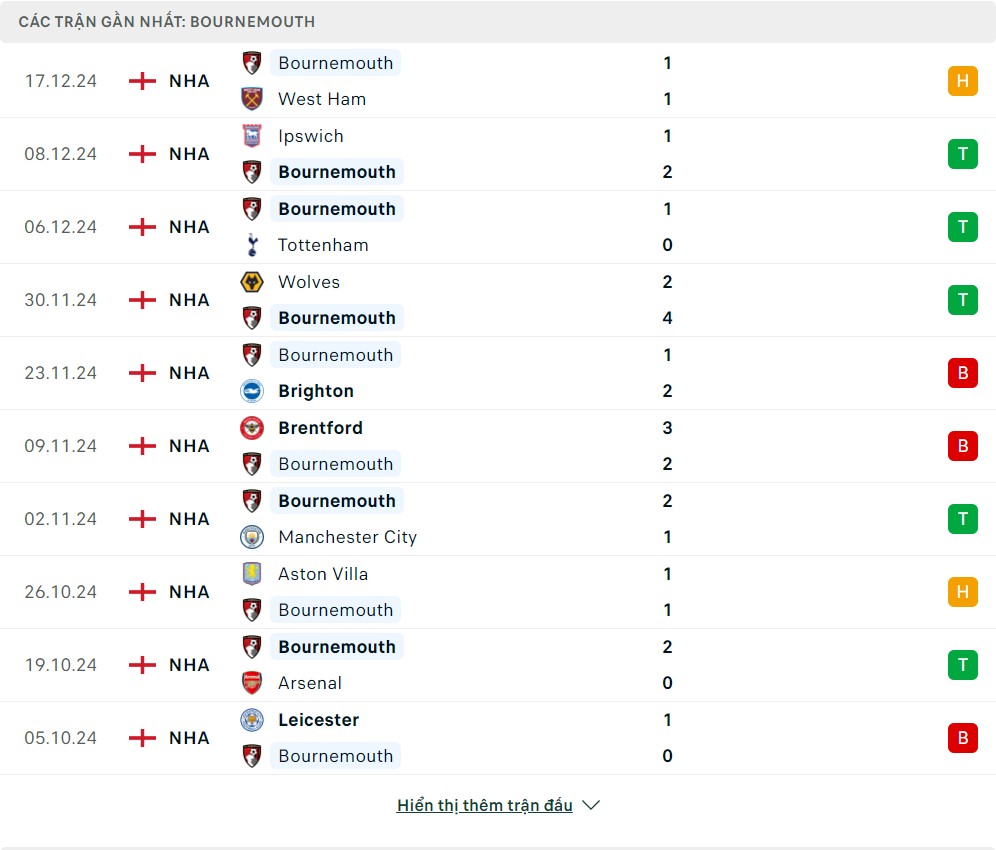The height and width of the screenshot is (850, 996).
Task: Open the 'Hiển thị thêm trận đấu' link
Action: (x=484, y=805)
